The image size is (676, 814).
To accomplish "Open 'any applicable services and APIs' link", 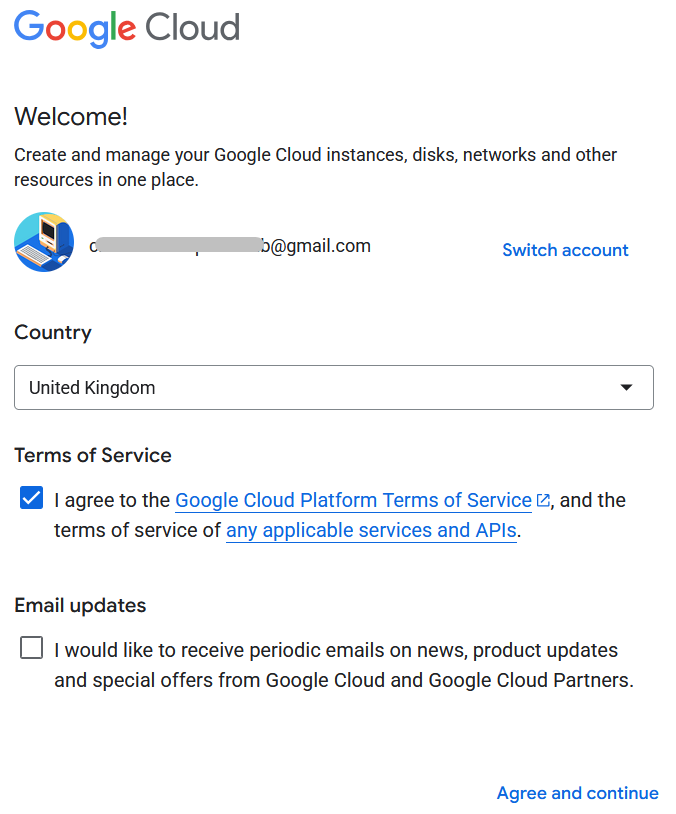I will click(x=371, y=530).
